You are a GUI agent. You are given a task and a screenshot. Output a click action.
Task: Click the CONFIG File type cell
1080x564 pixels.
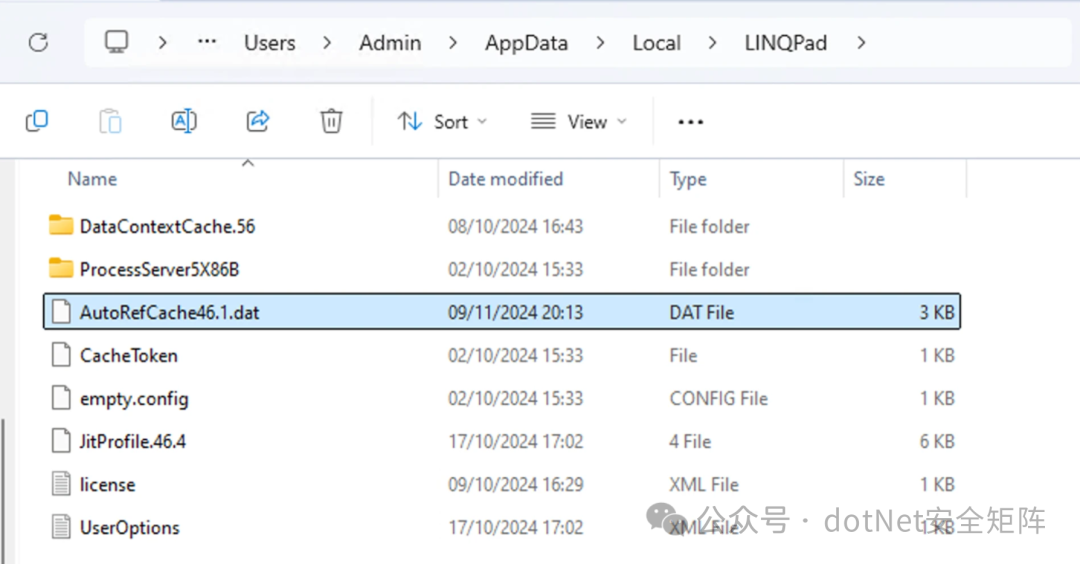pos(718,399)
